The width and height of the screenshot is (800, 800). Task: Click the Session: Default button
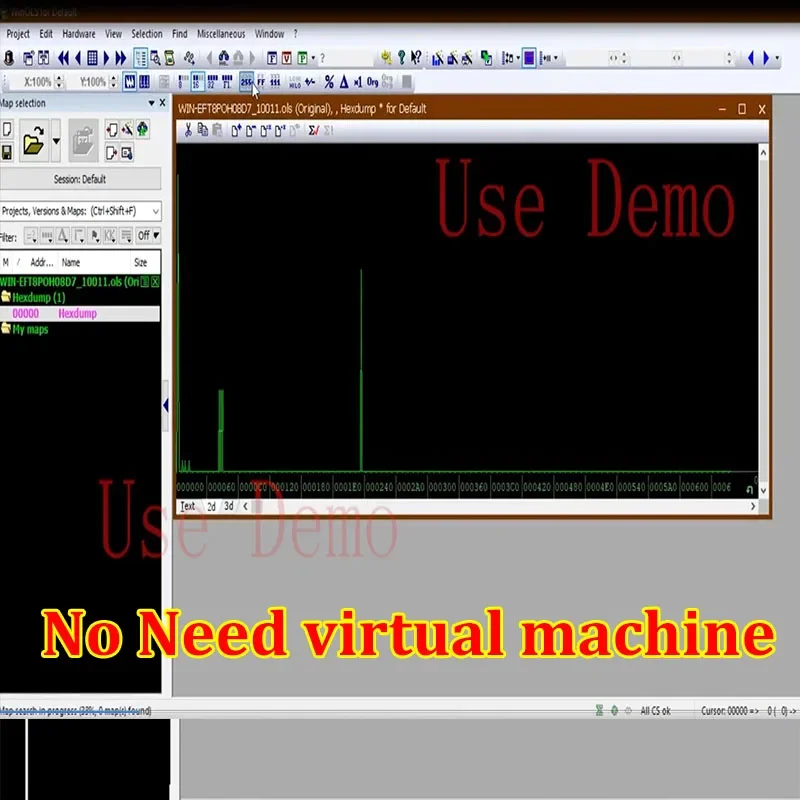[80, 179]
